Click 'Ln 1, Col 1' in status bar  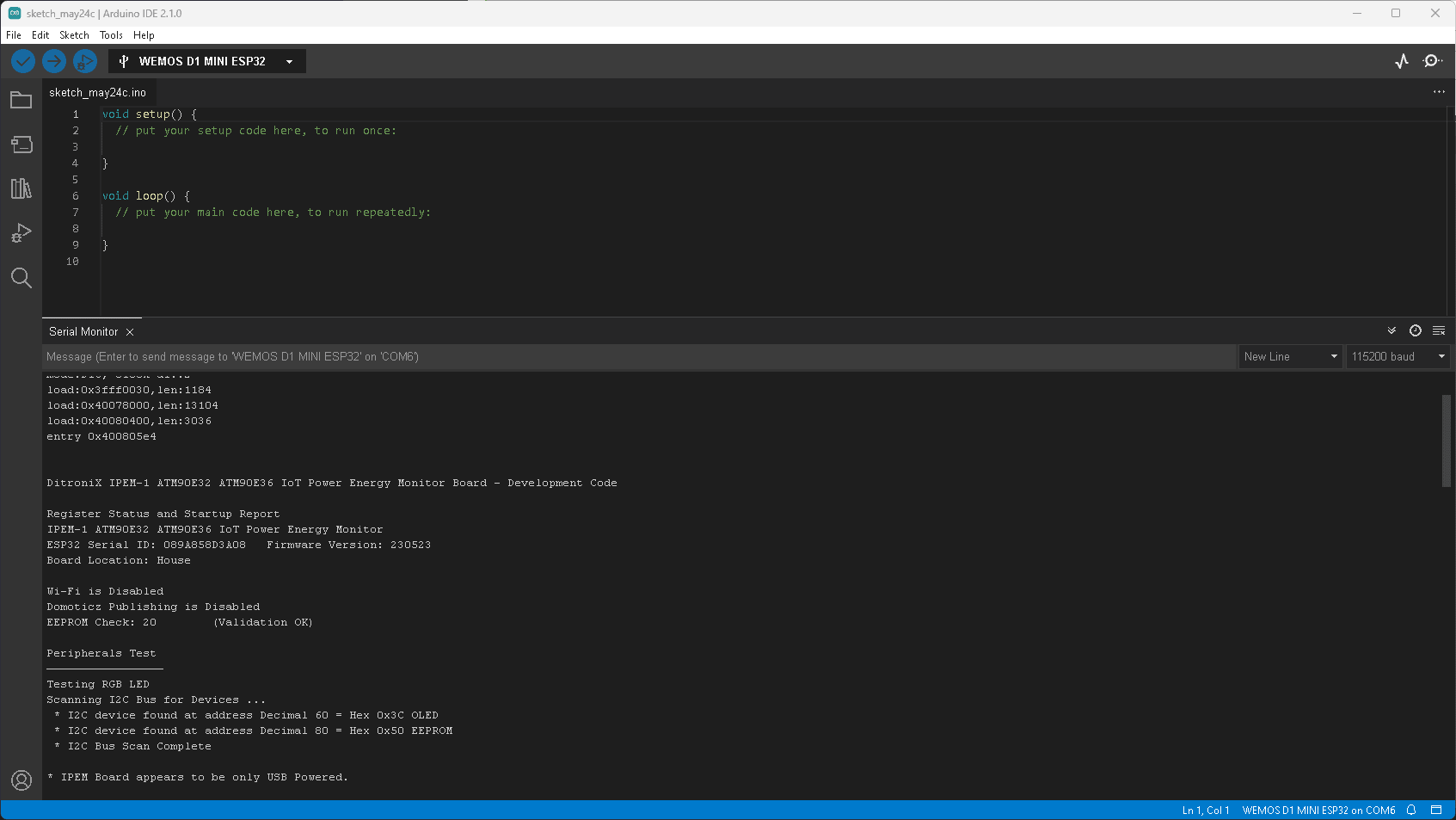[x=1206, y=810]
